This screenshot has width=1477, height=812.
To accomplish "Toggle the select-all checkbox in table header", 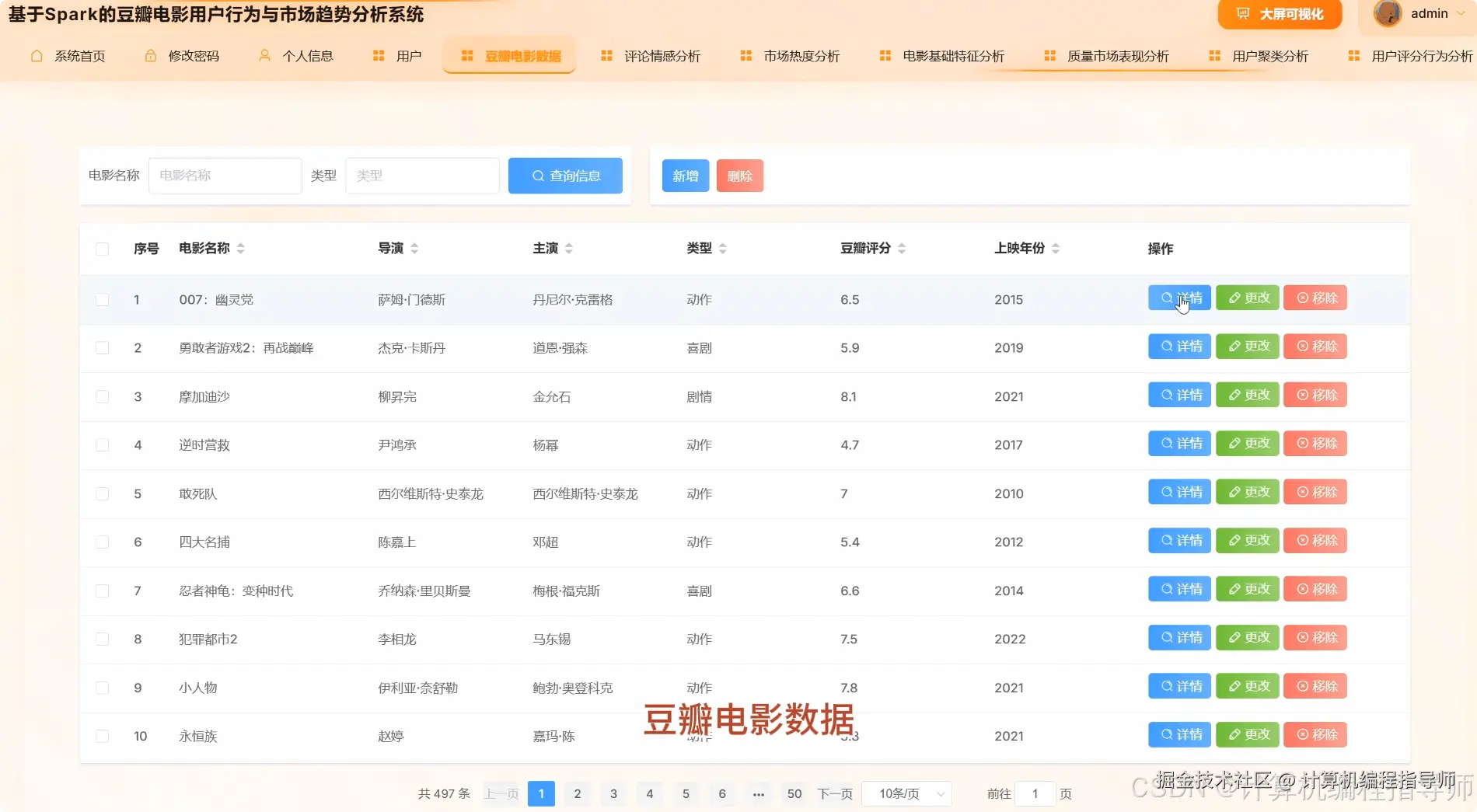I will pos(102,249).
